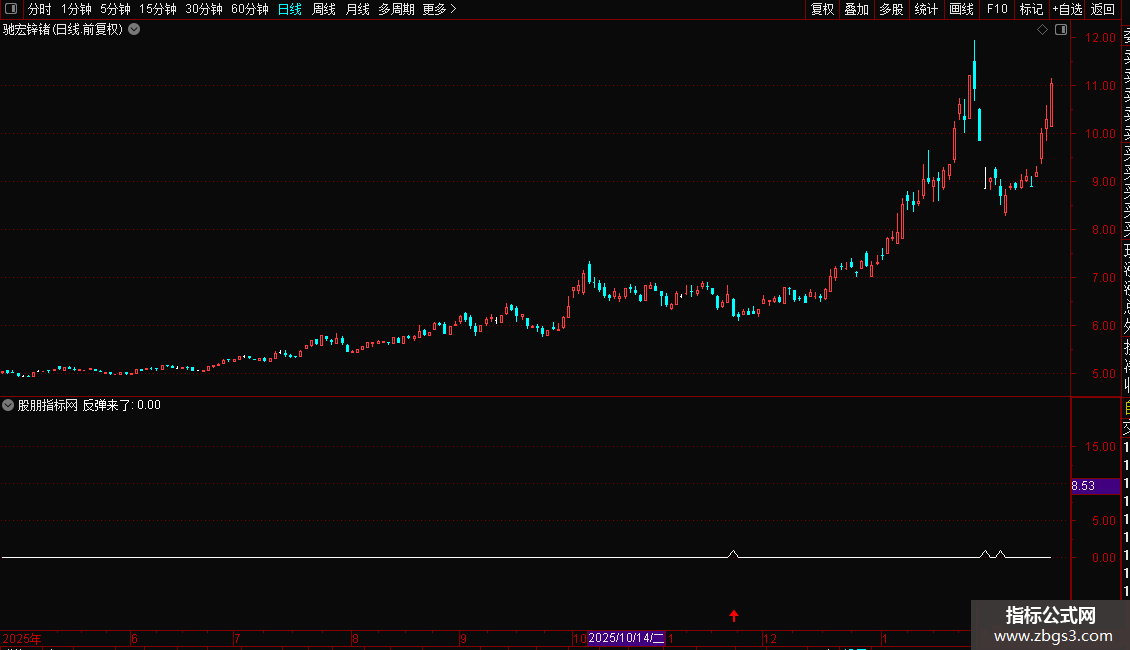Select the 15分钟 period tab
The width and height of the screenshot is (1130, 650).
coord(158,9)
